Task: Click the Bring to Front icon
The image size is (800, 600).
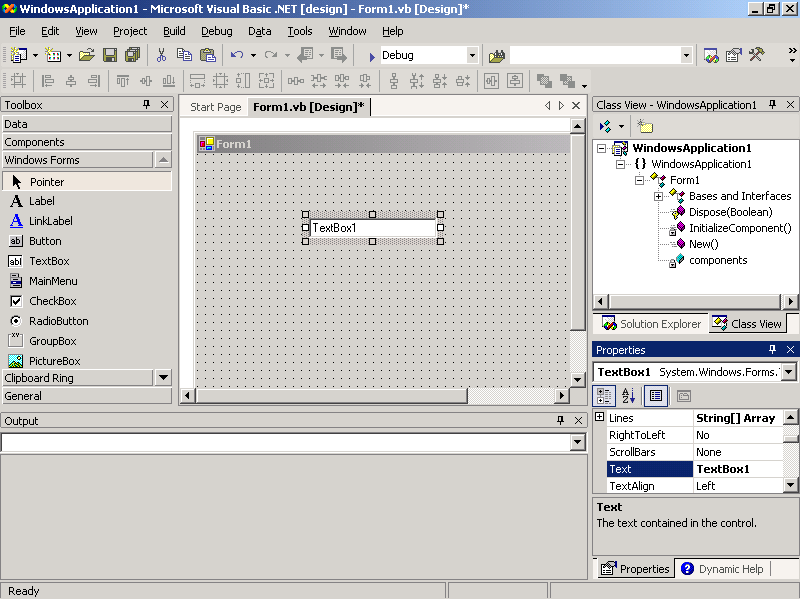Action: pos(544,81)
